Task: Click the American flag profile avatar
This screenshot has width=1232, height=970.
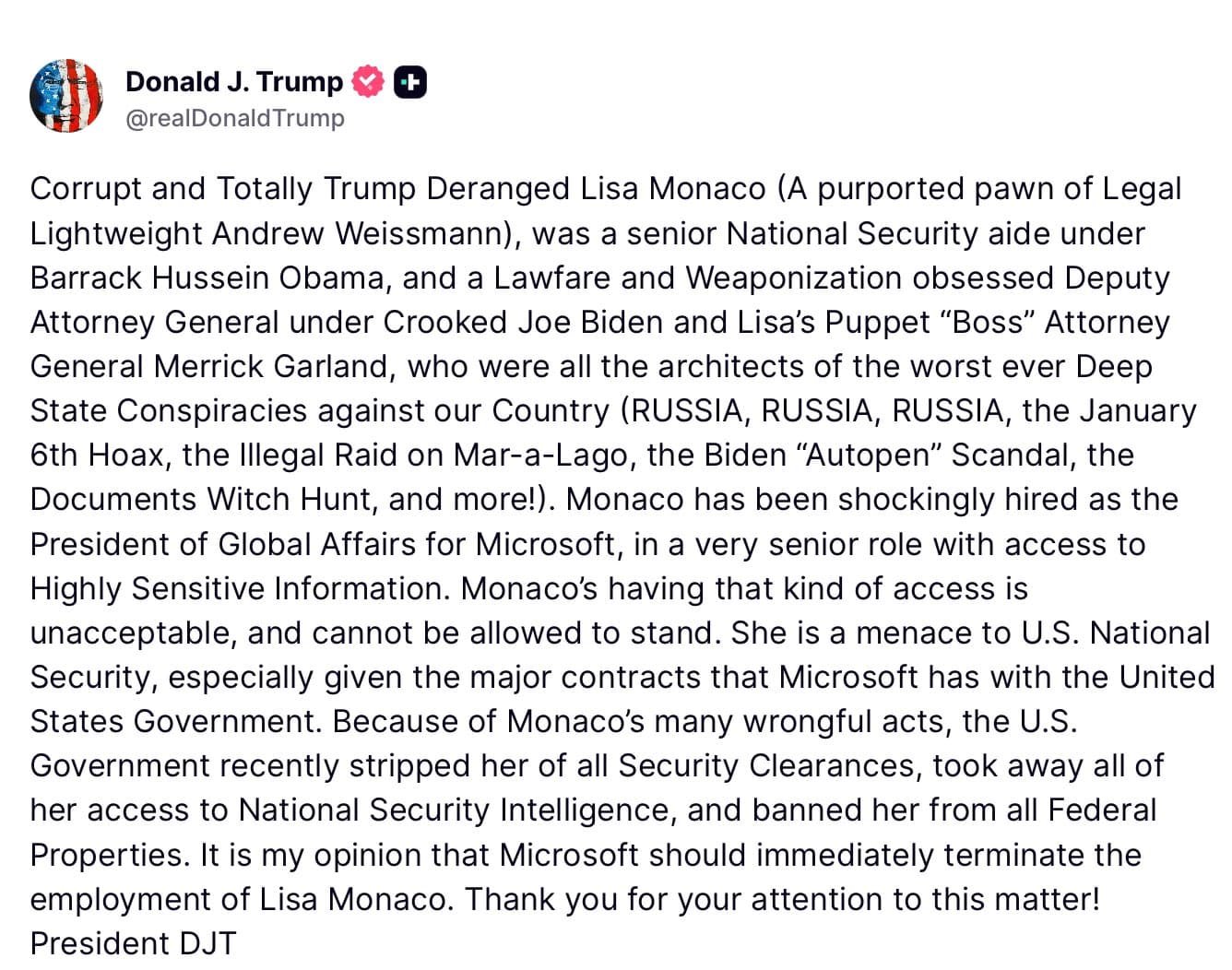Action: [x=66, y=96]
